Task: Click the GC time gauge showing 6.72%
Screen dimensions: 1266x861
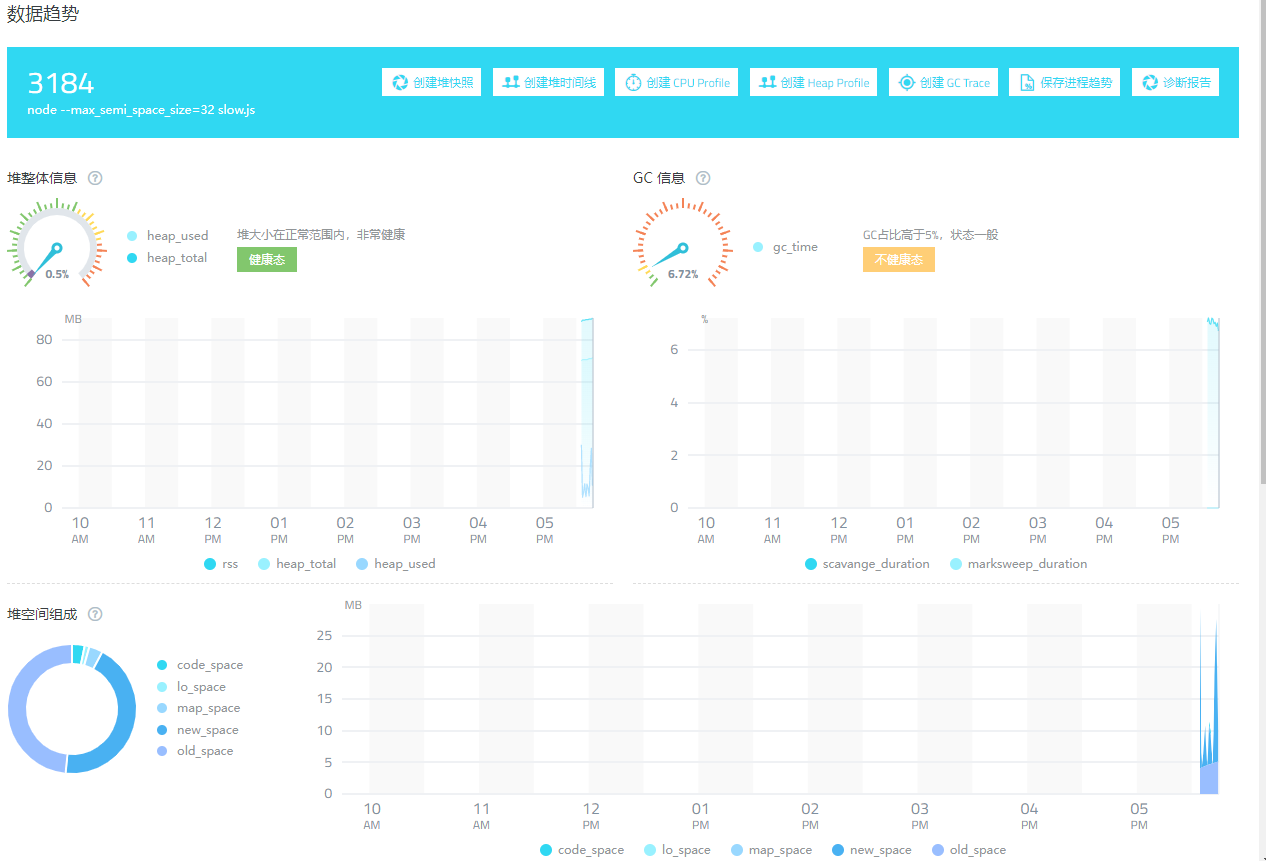Action: click(683, 246)
